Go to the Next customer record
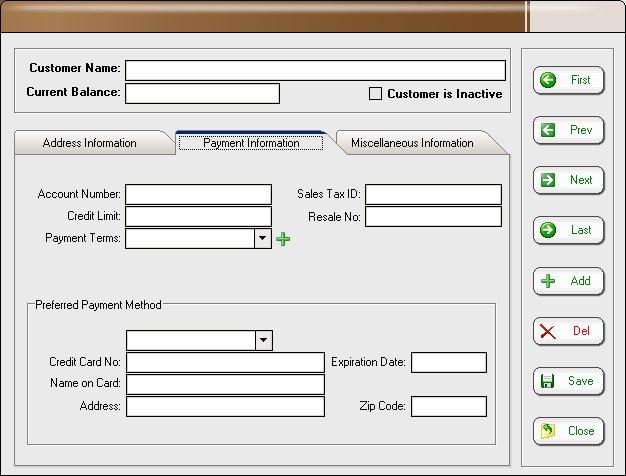The width and height of the screenshot is (626, 476). pos(568,180)
